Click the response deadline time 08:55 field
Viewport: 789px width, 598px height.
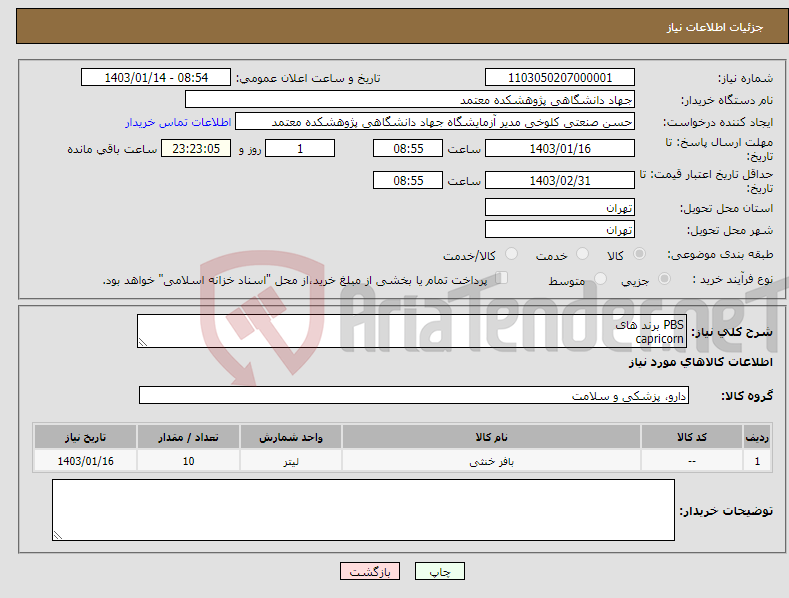408,148
